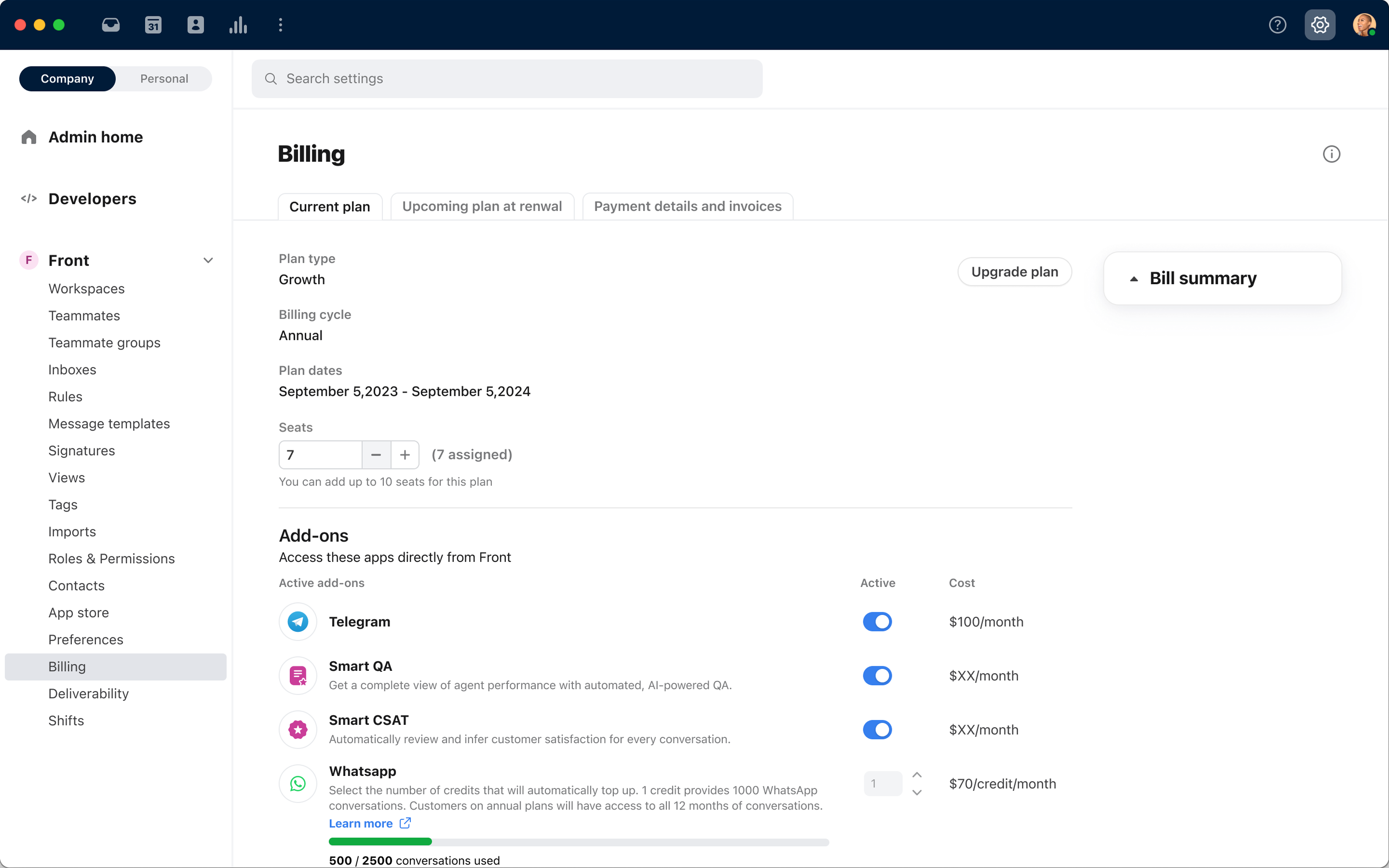Open the inbox icon in top bar
Screen dimensions: 1389x868
coord(111,25)
